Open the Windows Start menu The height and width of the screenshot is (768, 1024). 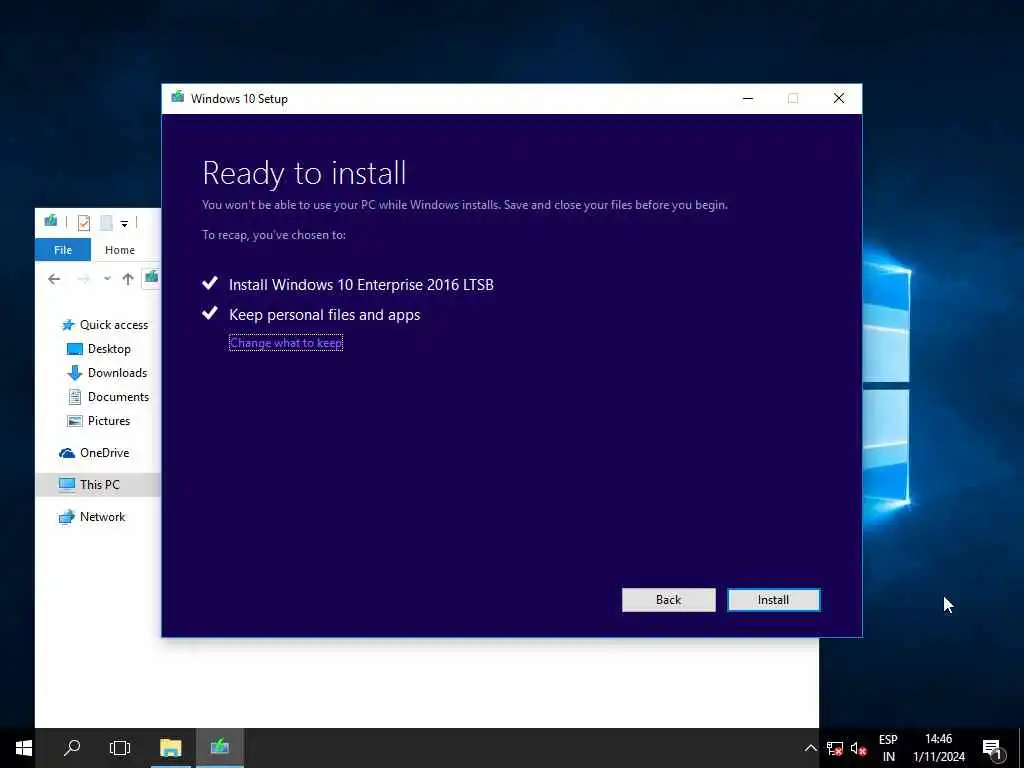tap(24, 748)
